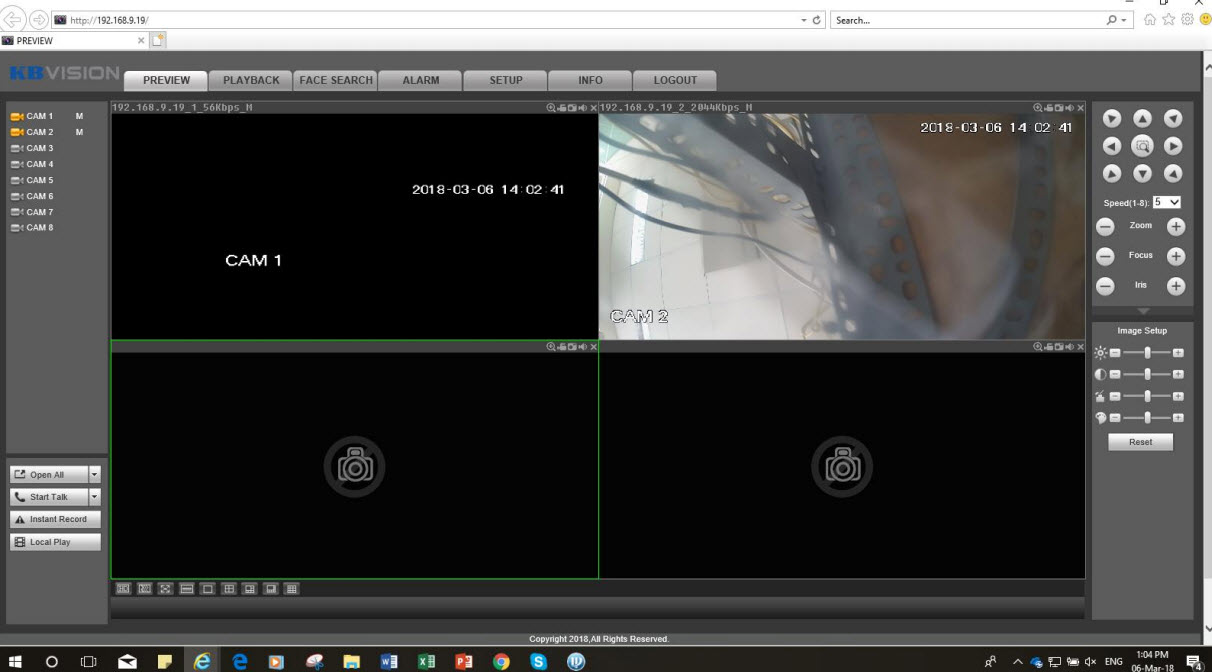Toggle audio on the CAM 2 video window
The image size is (1212, 672).
1069,108
